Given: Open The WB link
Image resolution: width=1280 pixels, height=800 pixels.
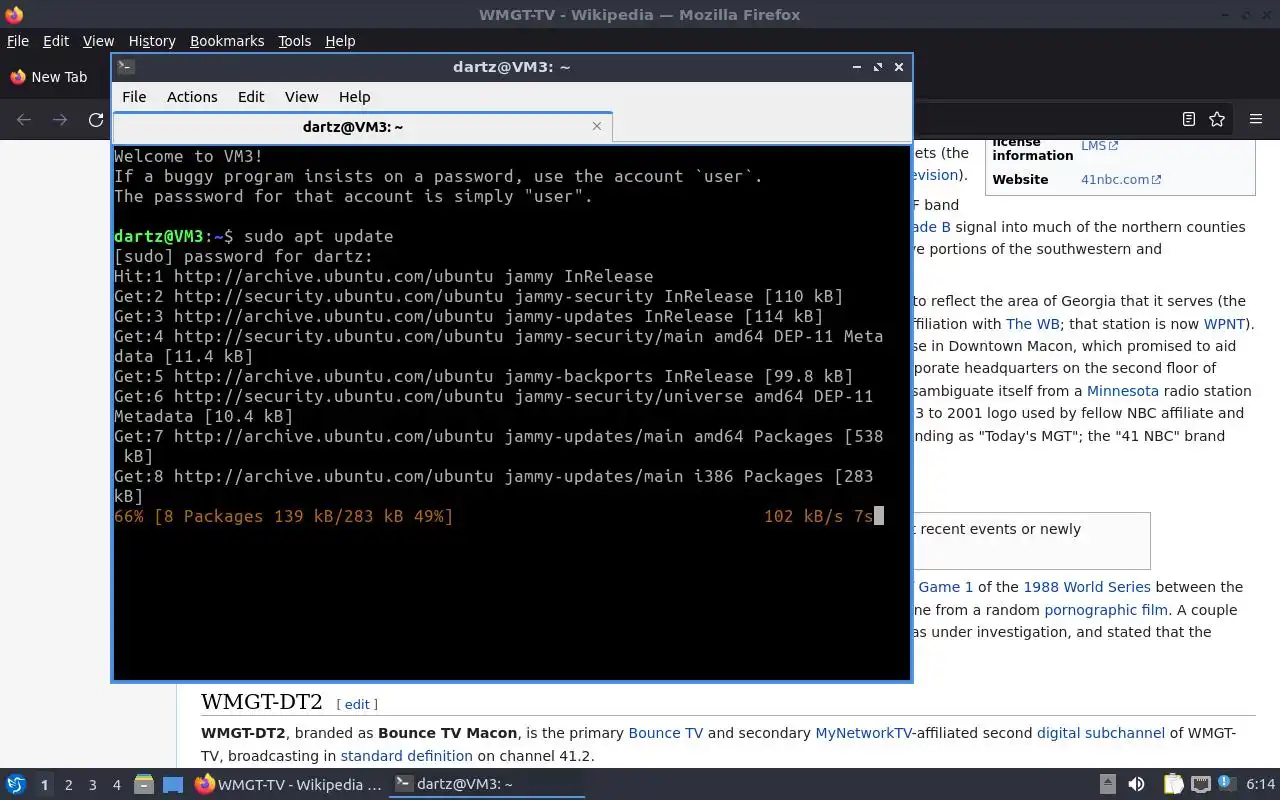Looking at the screenshot, I should click(x=1033, y=324).
